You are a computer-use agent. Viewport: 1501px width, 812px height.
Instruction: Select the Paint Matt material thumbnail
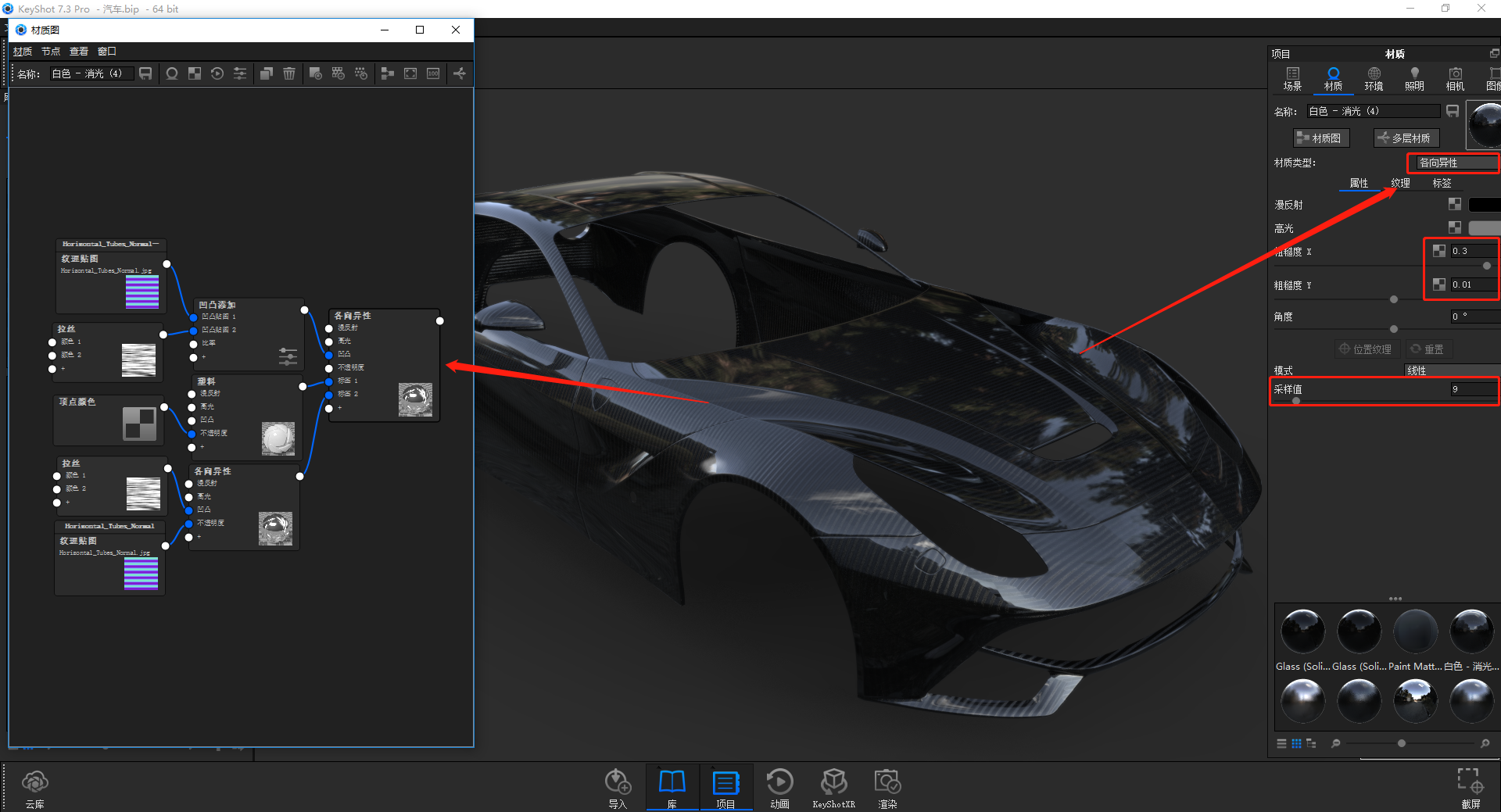(1414, 631)
